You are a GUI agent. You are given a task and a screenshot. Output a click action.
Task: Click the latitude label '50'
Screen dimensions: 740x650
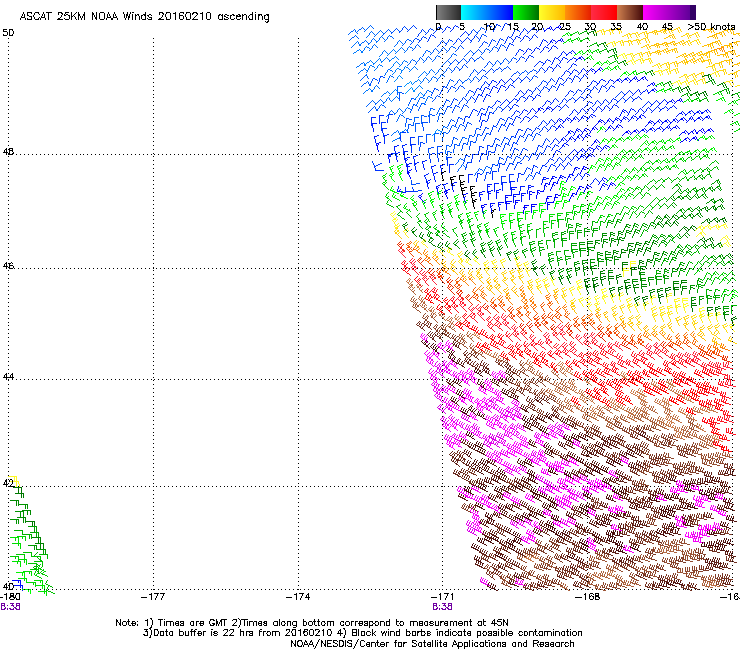pos(8,33)
